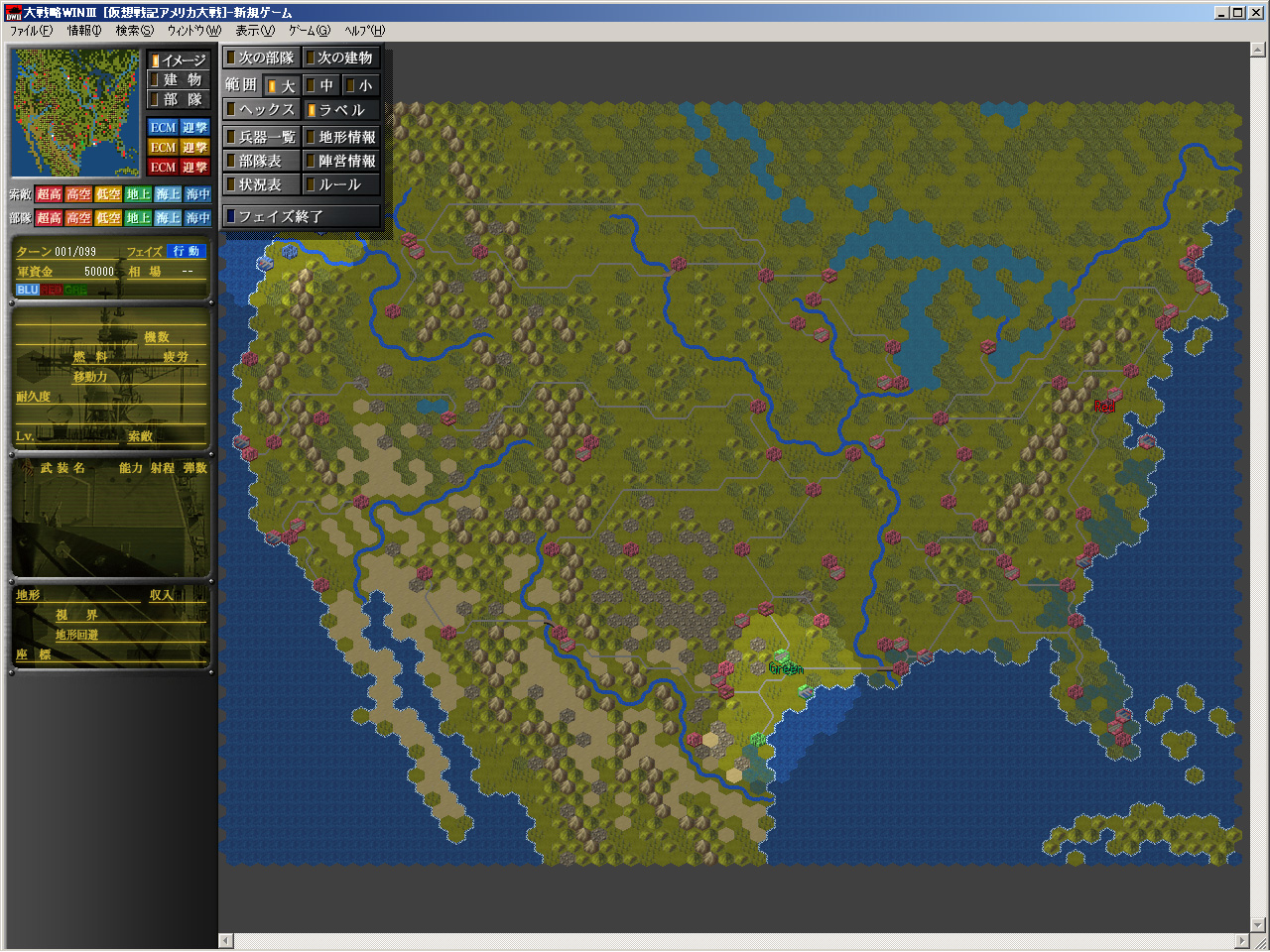Click the red 迎撃 intercept button
The image size is (1270, 952).
(x=194, y=168)
